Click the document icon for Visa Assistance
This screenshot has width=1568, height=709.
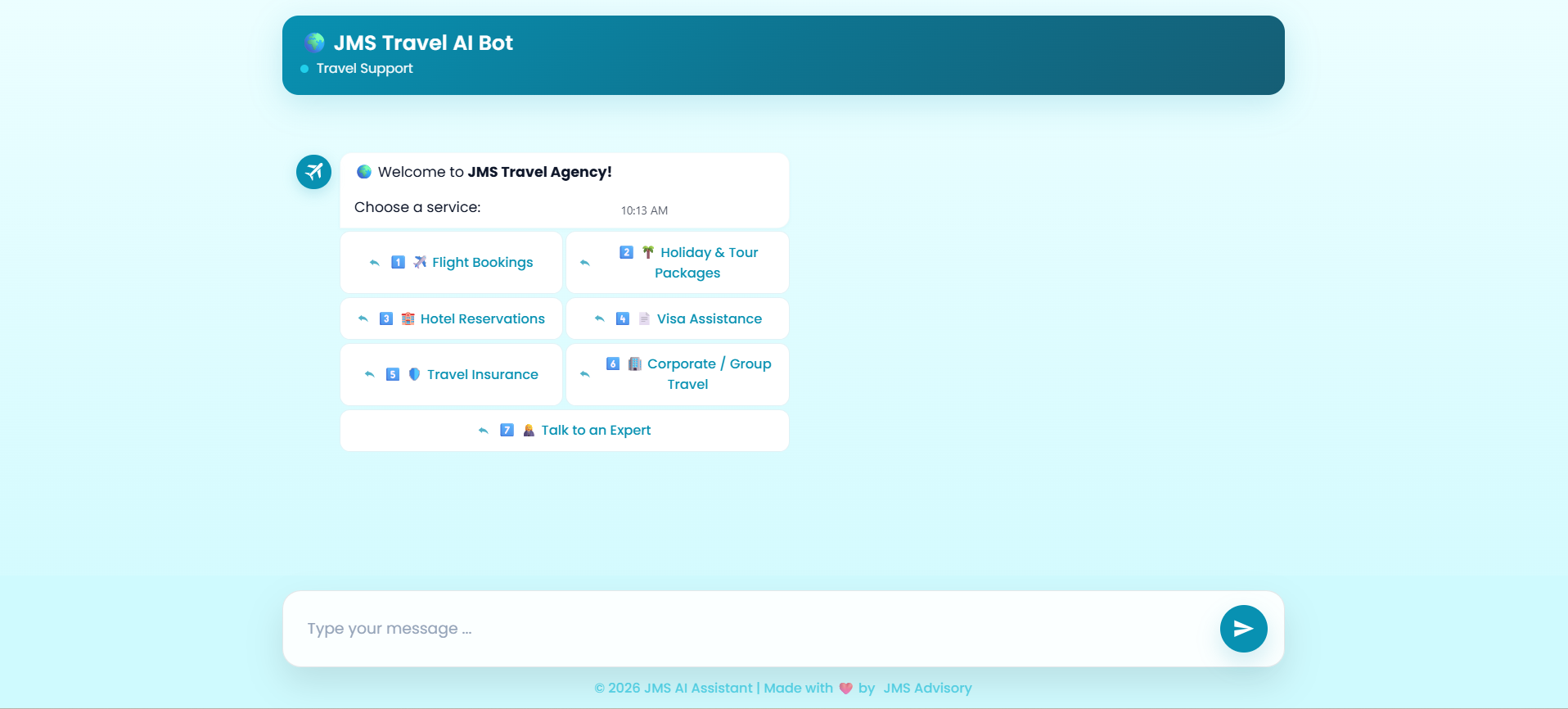[644, 318]
